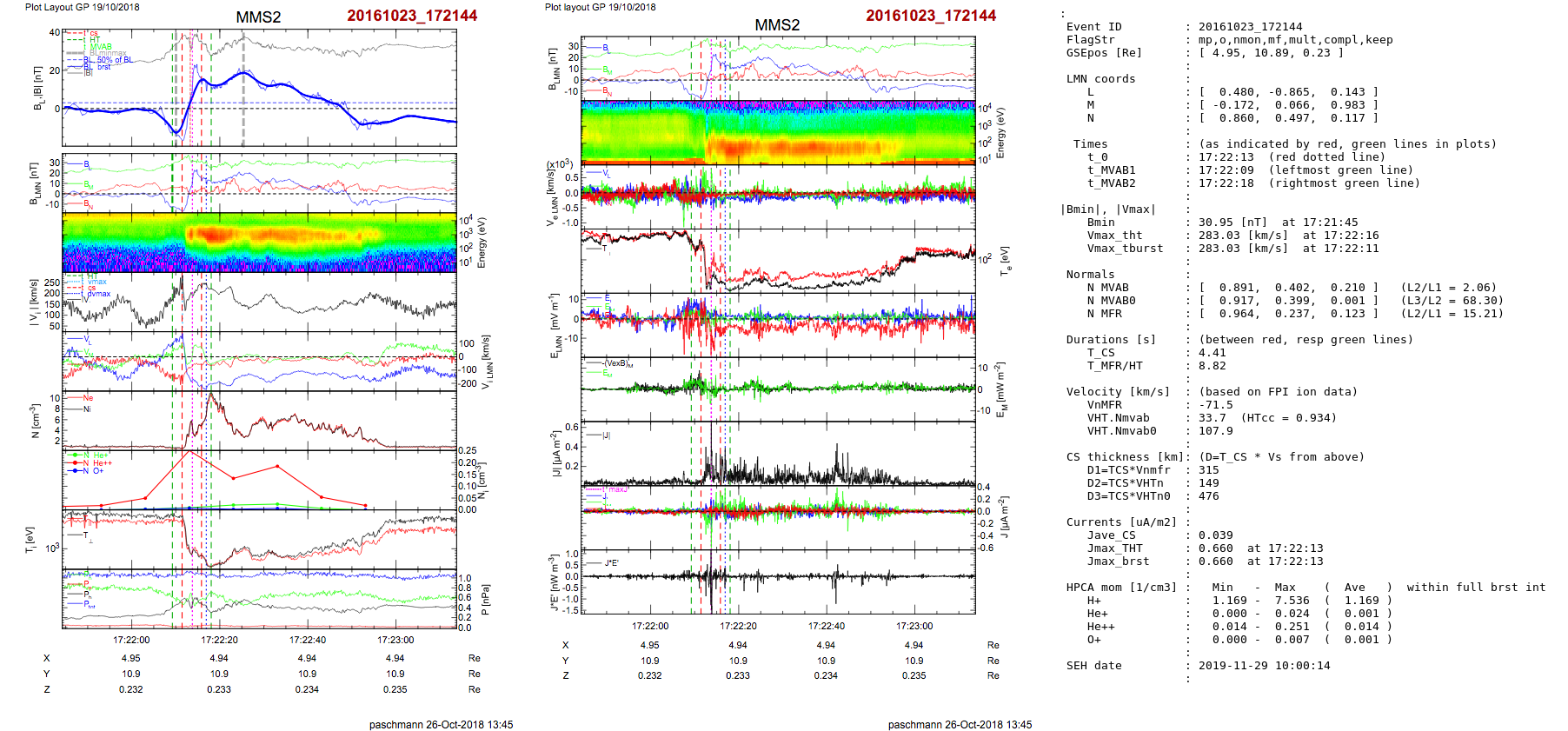Click the paschmann 26-Oct-2018 footer under the right plot

tap(960, 724)
